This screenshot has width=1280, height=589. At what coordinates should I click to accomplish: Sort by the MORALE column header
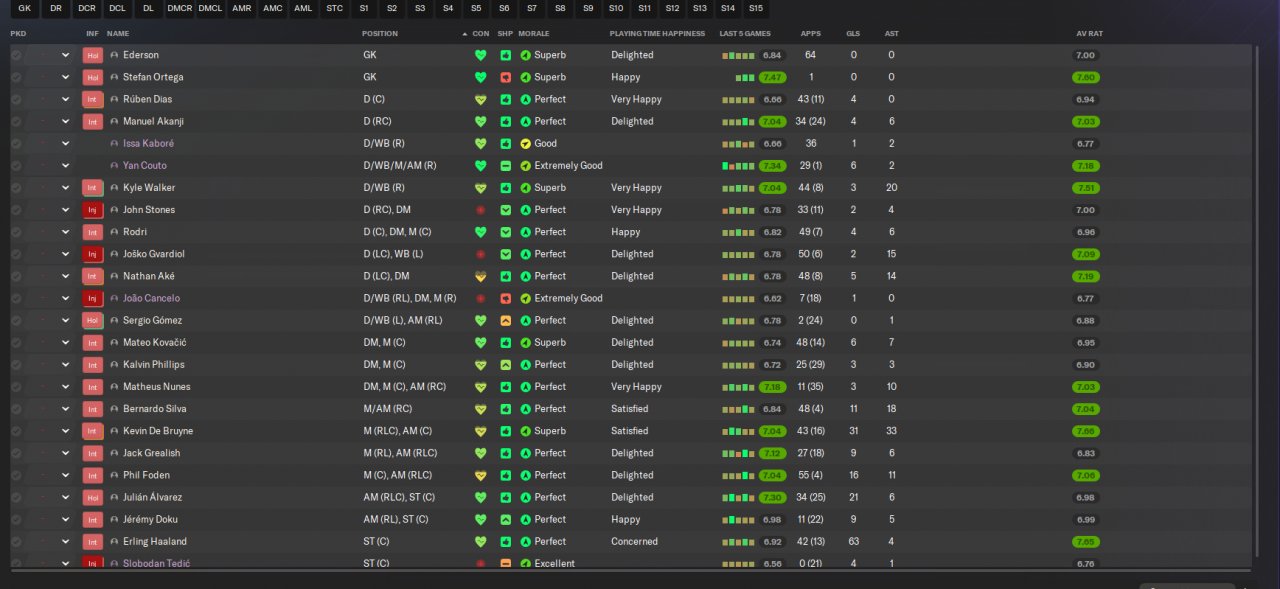[536, 34]
